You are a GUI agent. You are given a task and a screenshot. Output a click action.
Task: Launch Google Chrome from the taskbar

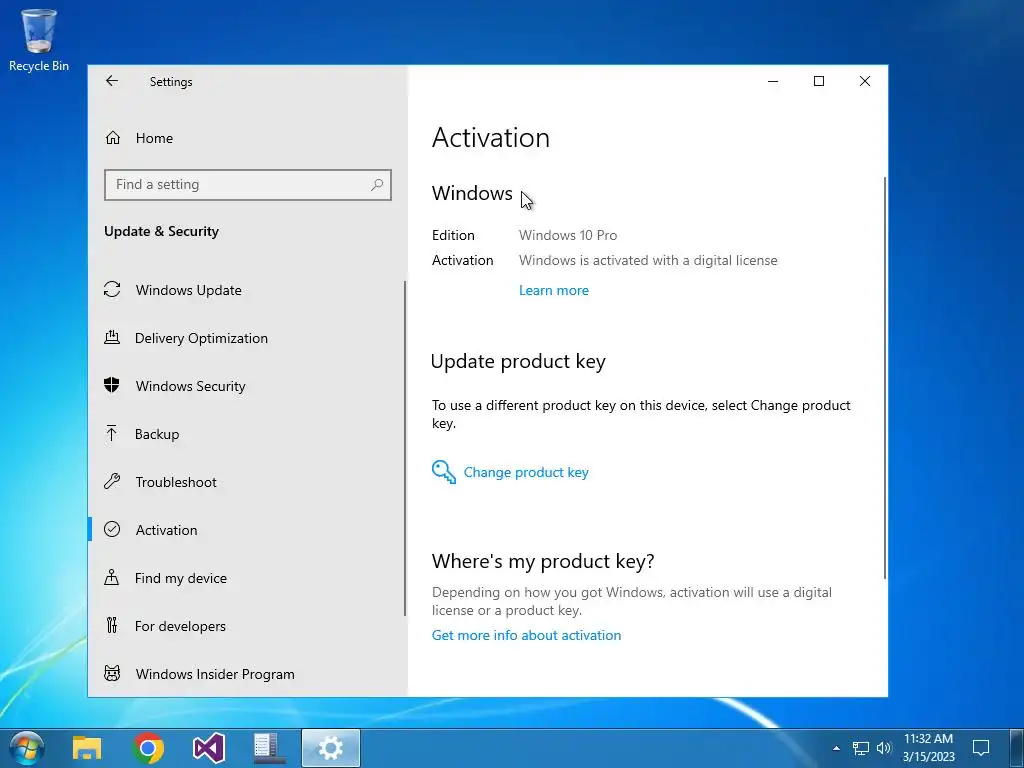point(148,748)
